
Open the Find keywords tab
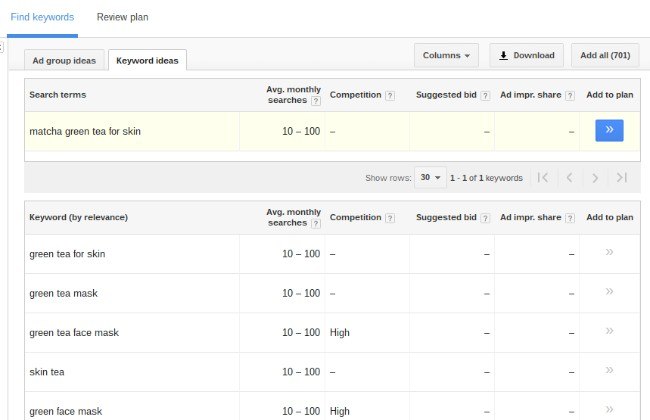click(x=41, y=18)
